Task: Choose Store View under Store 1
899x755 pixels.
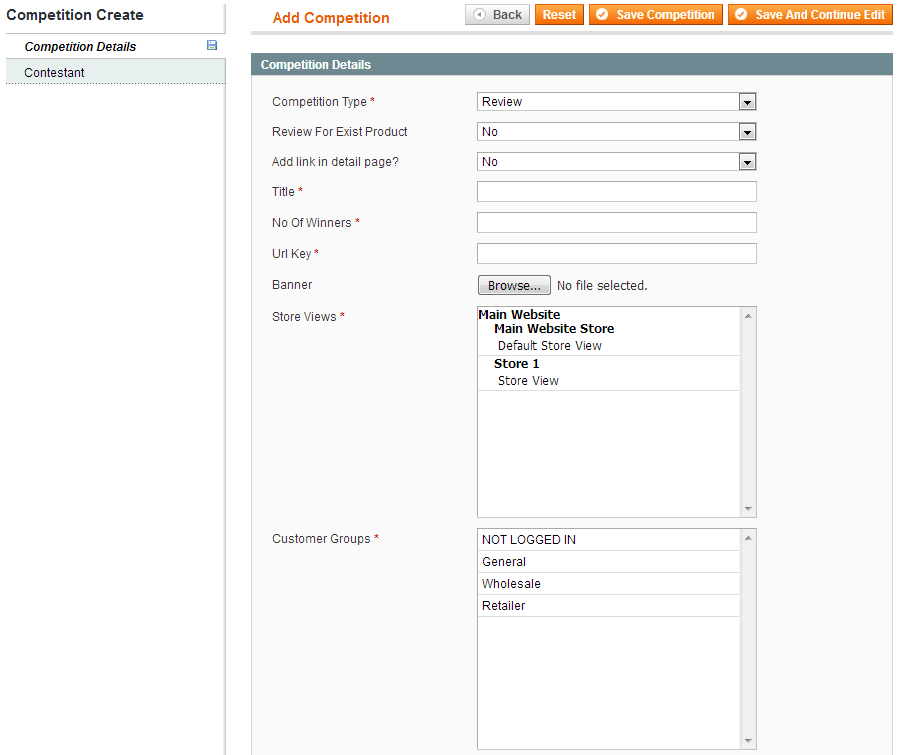Action: [x=528, y=381]
